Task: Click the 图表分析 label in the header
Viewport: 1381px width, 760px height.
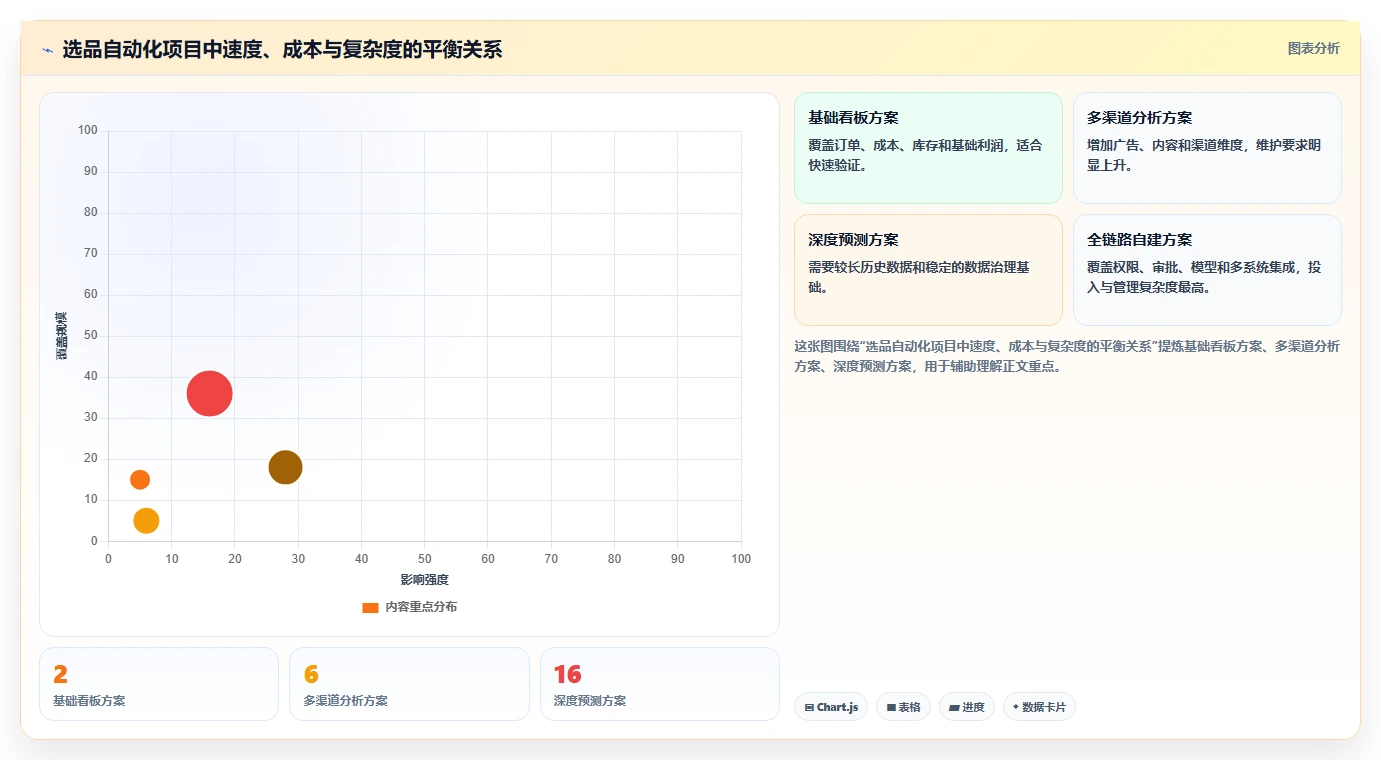Action: pyautogui.click(x=1313, y=48)
